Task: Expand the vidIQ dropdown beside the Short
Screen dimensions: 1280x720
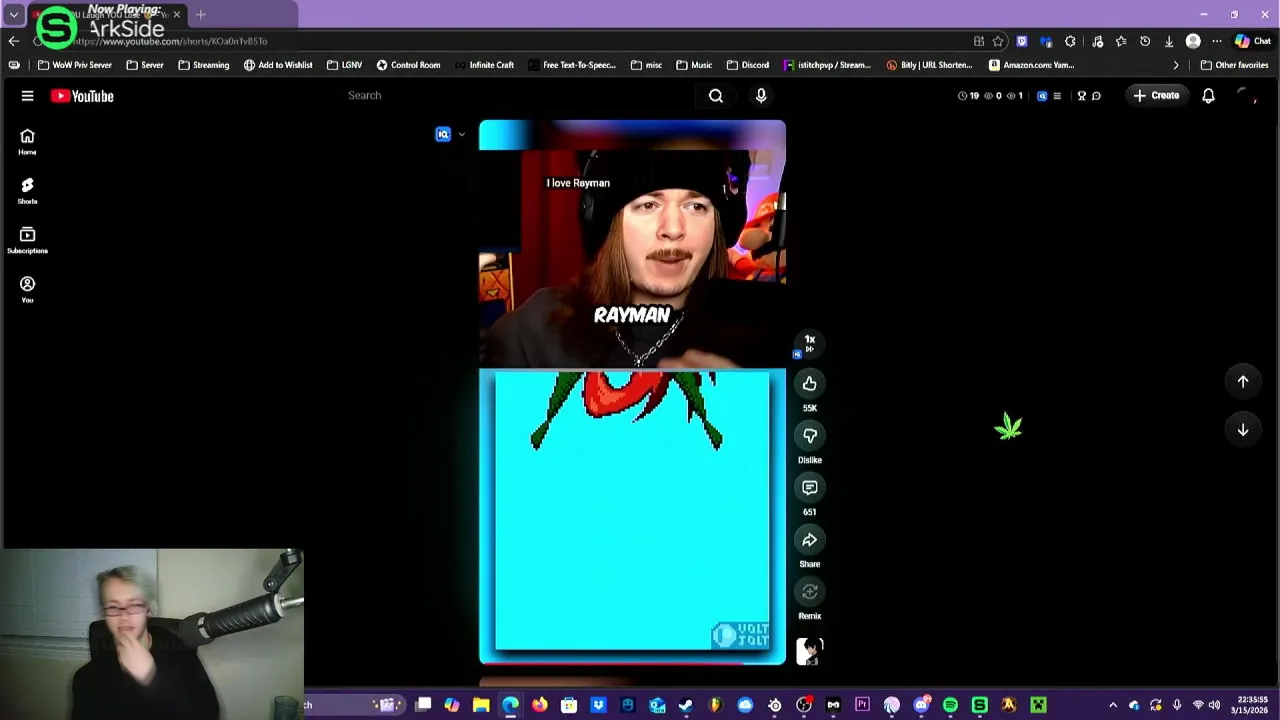Action: point(461,135)
